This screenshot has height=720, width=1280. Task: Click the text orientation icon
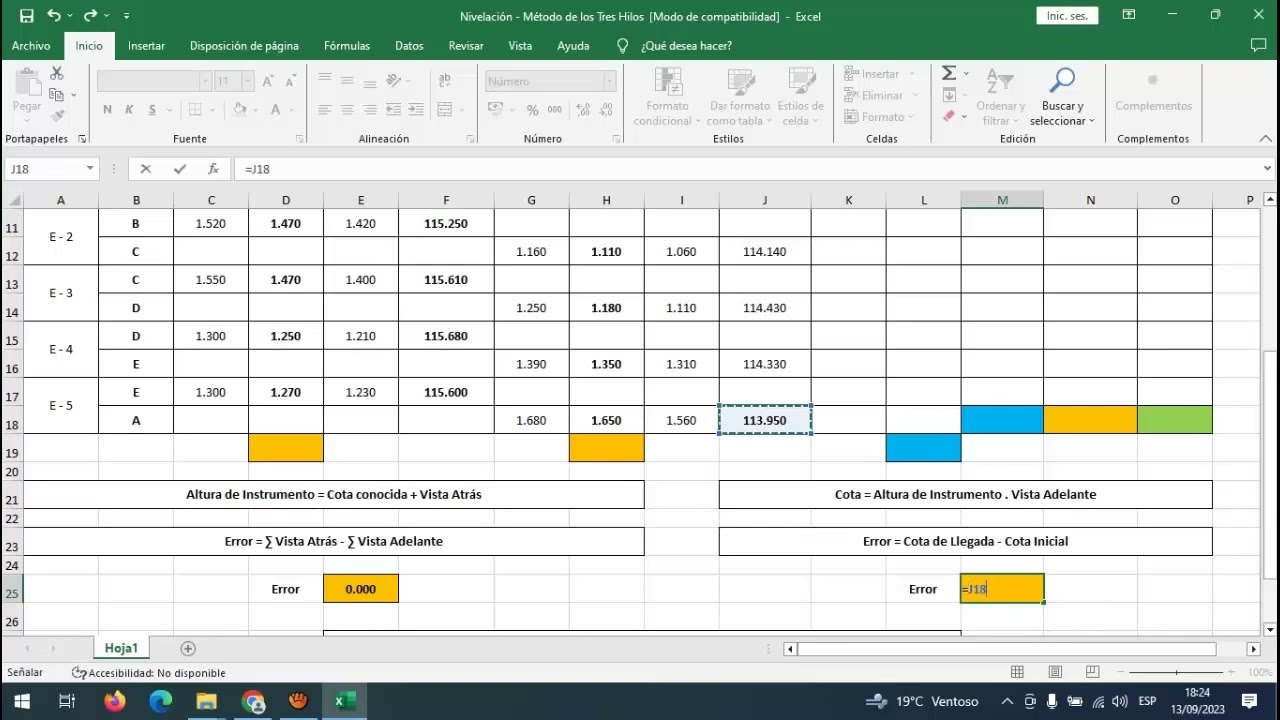[x=394, y=81]
